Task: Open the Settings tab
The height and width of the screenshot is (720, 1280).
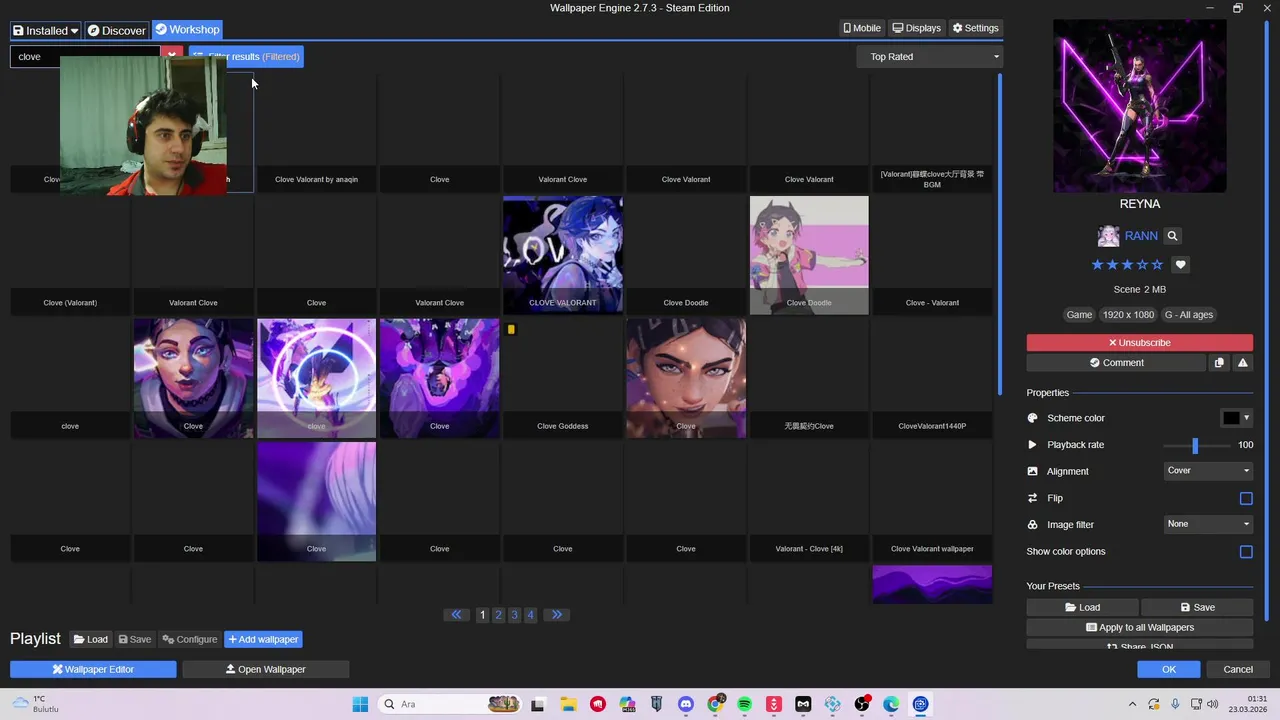Action: point(975,29)
